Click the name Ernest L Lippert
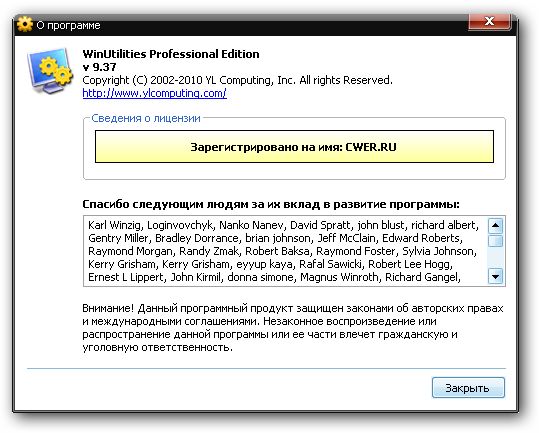The width and height of the screenshot is (539, 433). tap(125, 277)
